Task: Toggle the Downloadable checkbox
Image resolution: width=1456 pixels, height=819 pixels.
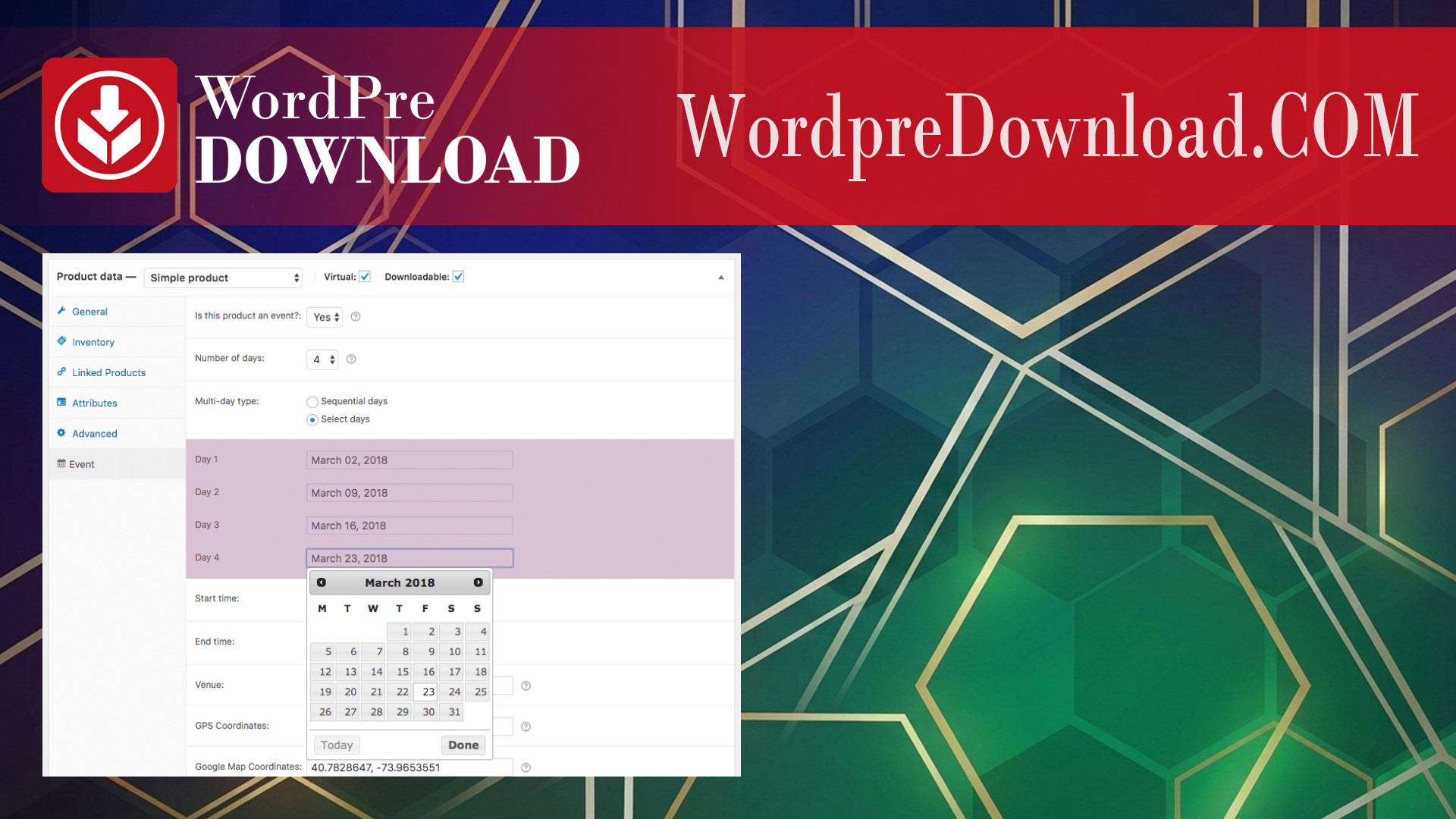Action: 458,277
